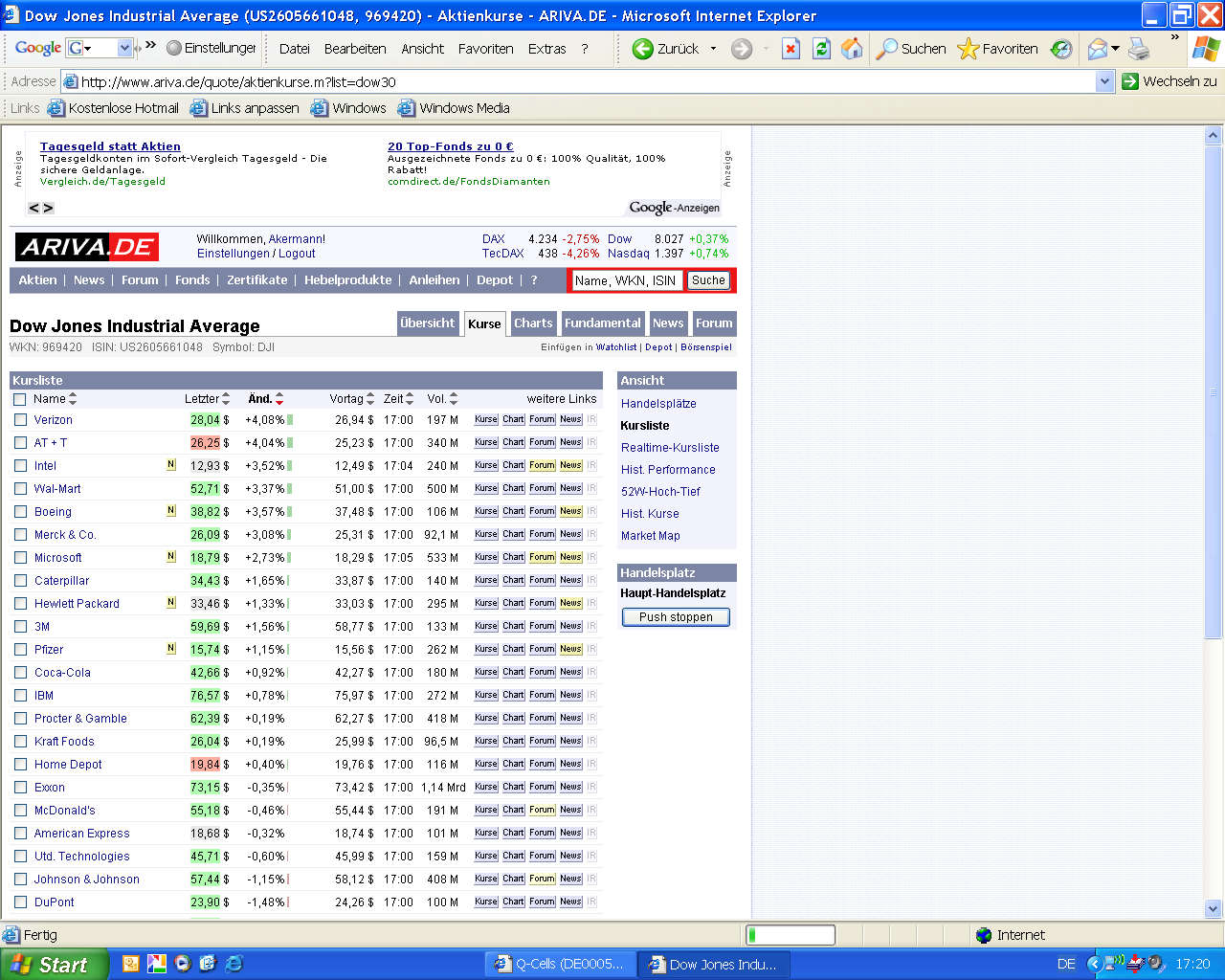1225x980 pixels.
Task: Click the scrollbar down arrow
Action: coord(1213,908)
